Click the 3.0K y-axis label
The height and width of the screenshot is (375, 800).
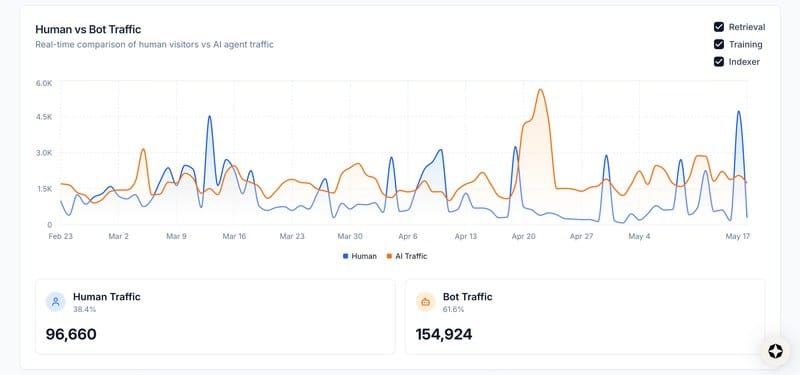pos(44,153)
